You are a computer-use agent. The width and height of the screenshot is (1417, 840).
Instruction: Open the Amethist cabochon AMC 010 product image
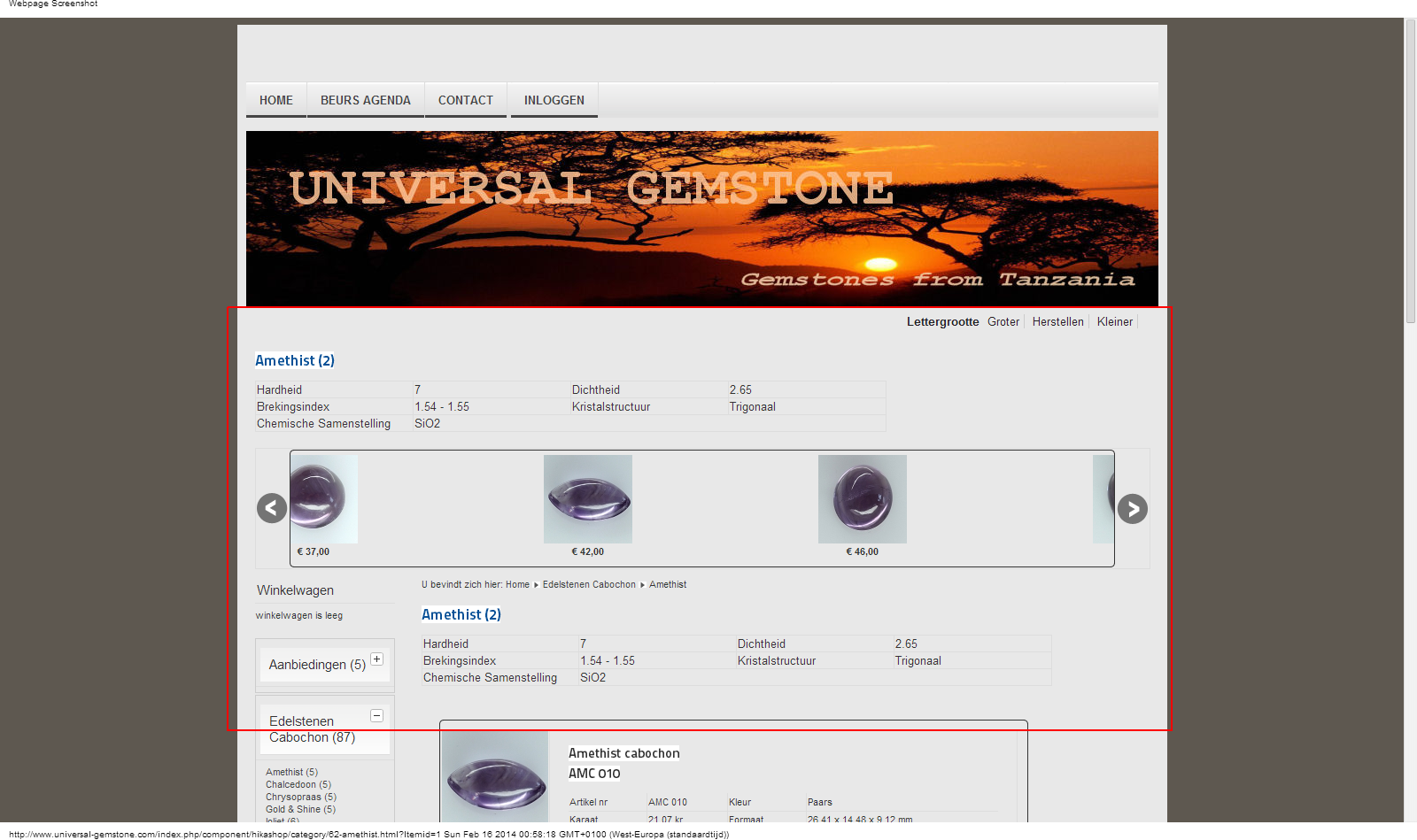[x=495, y=777]
